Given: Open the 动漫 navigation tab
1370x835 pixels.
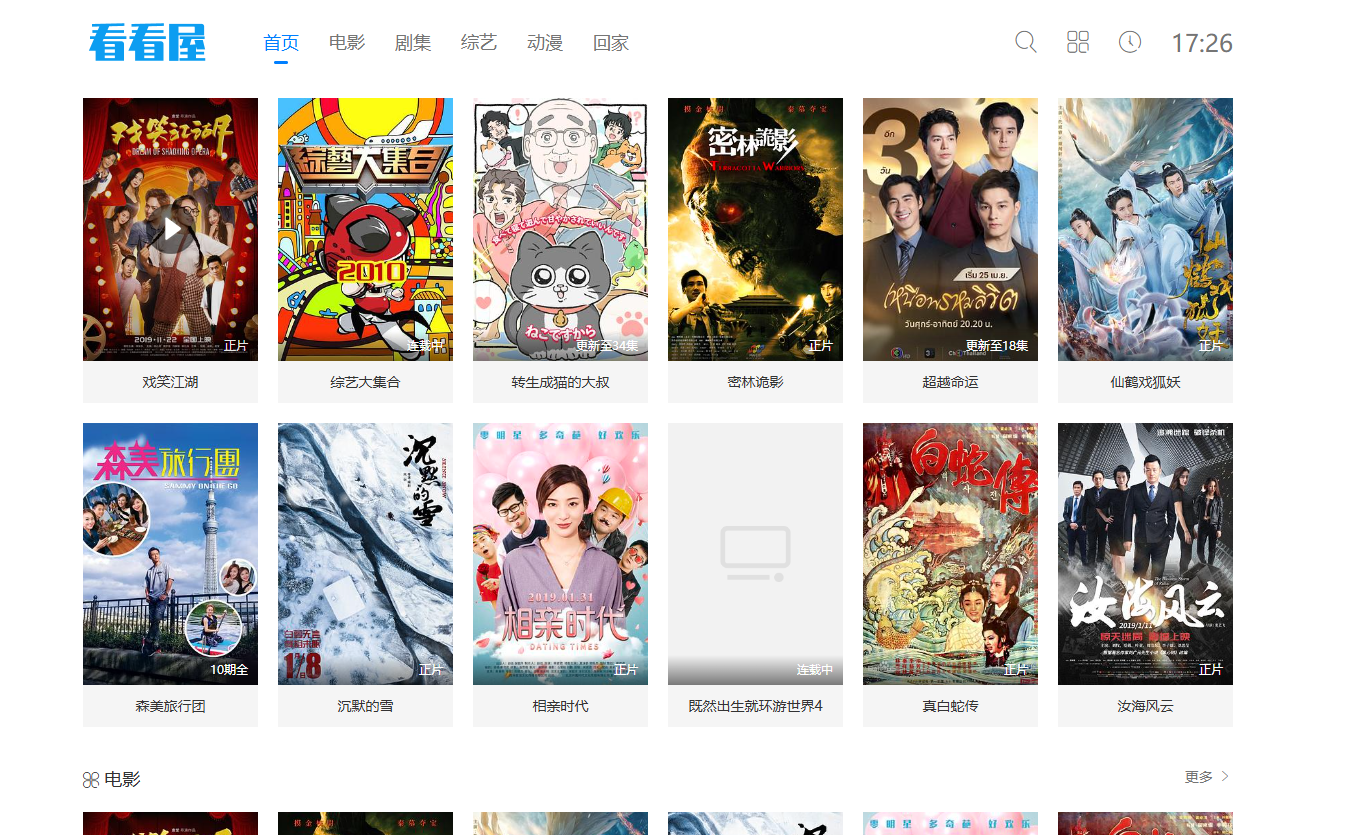Looking at the screenshot, I should (x=545, y=43).
